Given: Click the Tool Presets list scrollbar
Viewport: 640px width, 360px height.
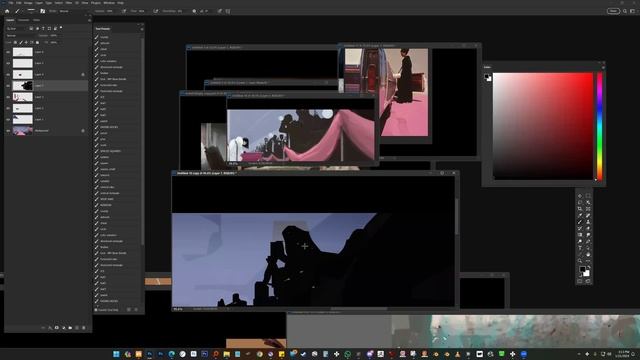Looking at the screenshot, I should 142,141.
